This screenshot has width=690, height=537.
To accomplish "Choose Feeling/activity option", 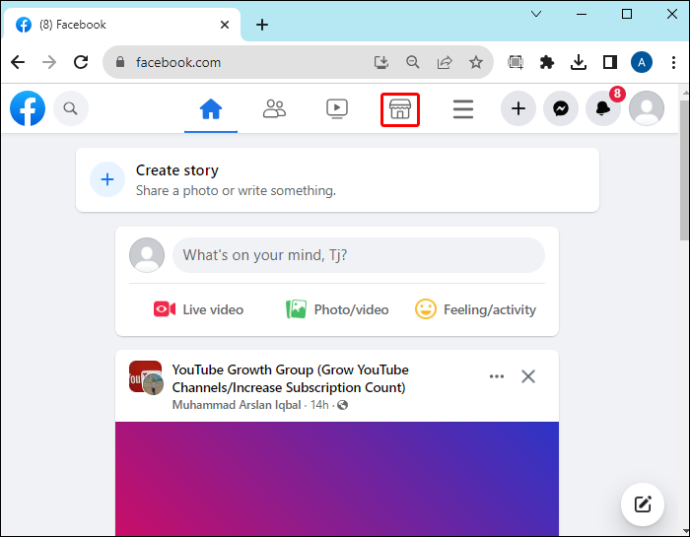I will [x=476, y=309].
